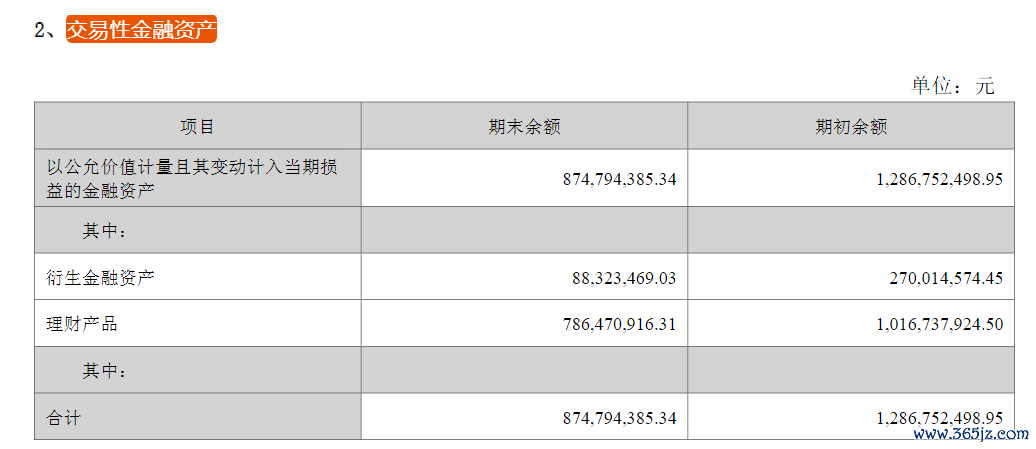Select the value 88,323,469.03

tap(624, 279)
